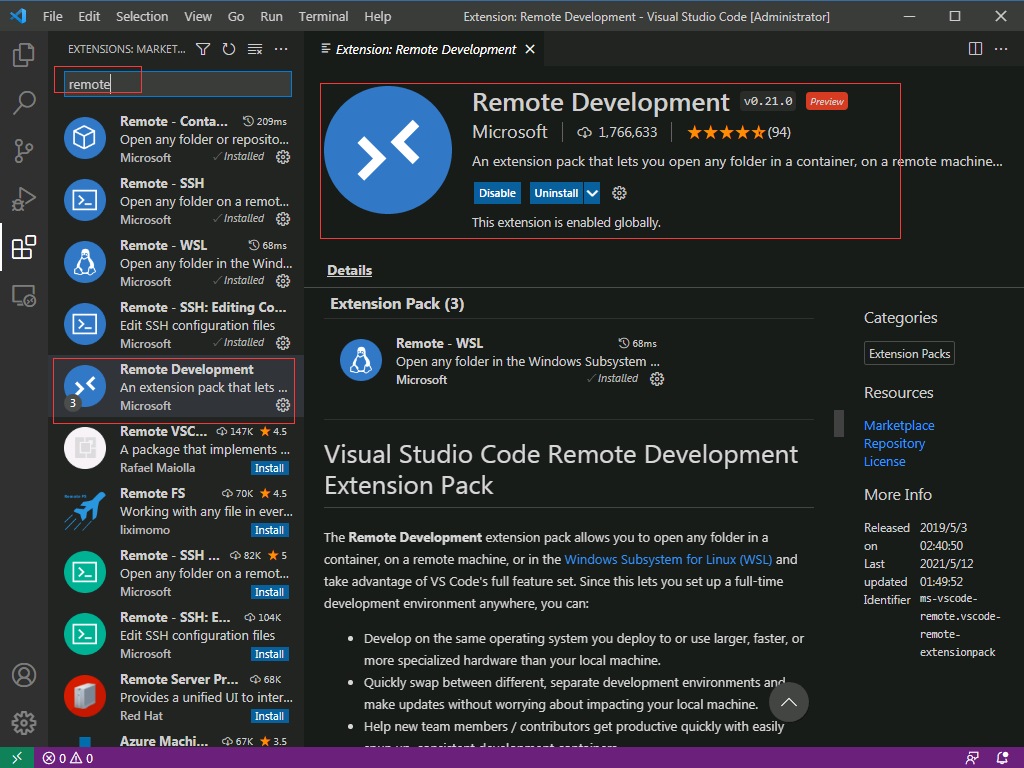Refresh the extensions list
The width and height of the screenshot is (1024, 768).
click(229, 49)
